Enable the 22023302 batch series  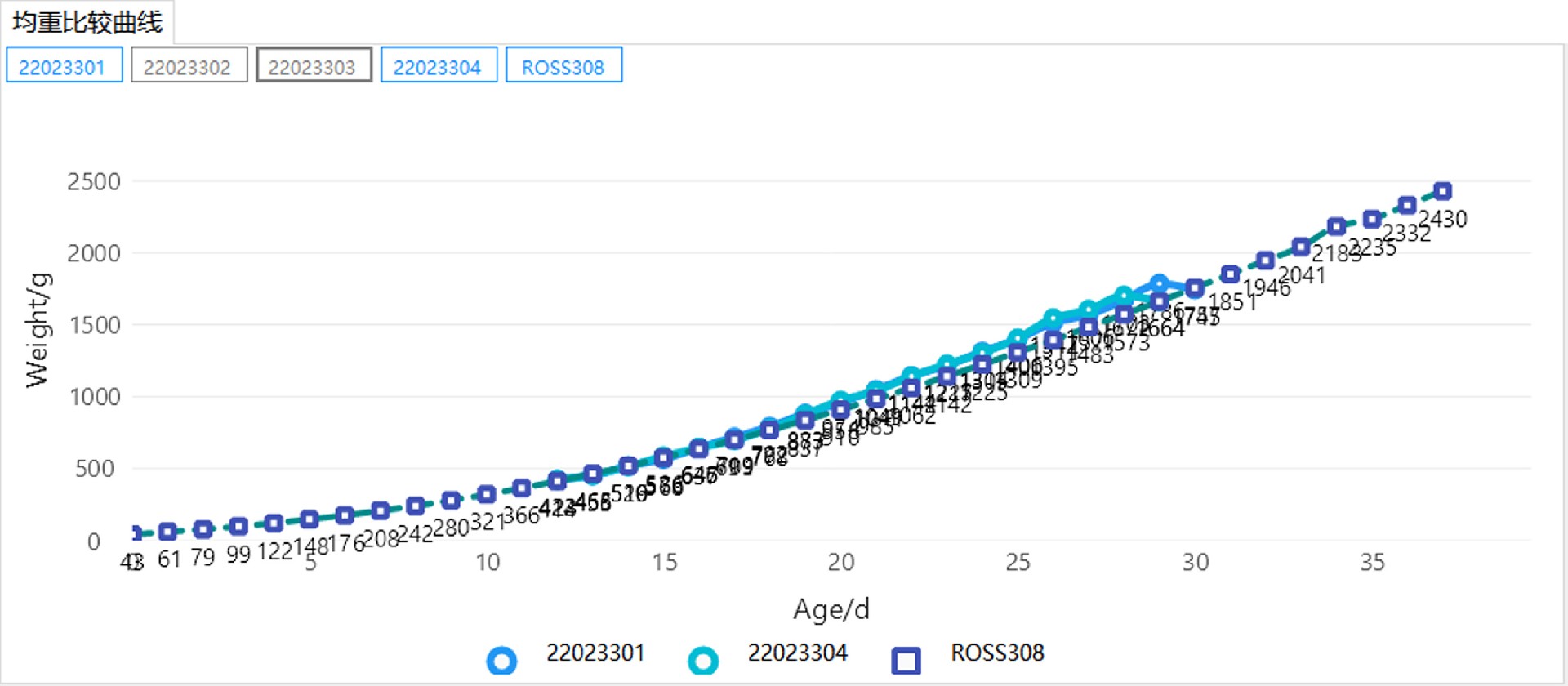tap(189, 66)
